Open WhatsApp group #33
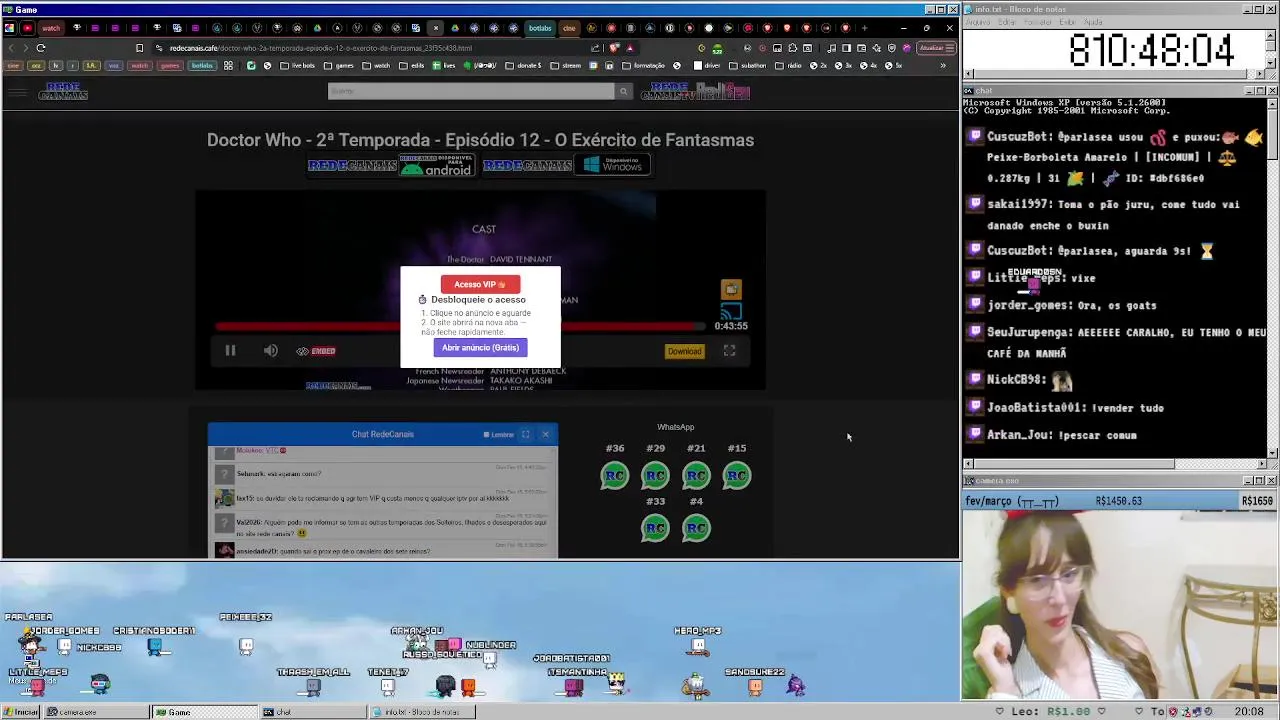Image resolution: width=1280 pixels, height=720 pixels. pyautogui.click(x=655, y=528)
